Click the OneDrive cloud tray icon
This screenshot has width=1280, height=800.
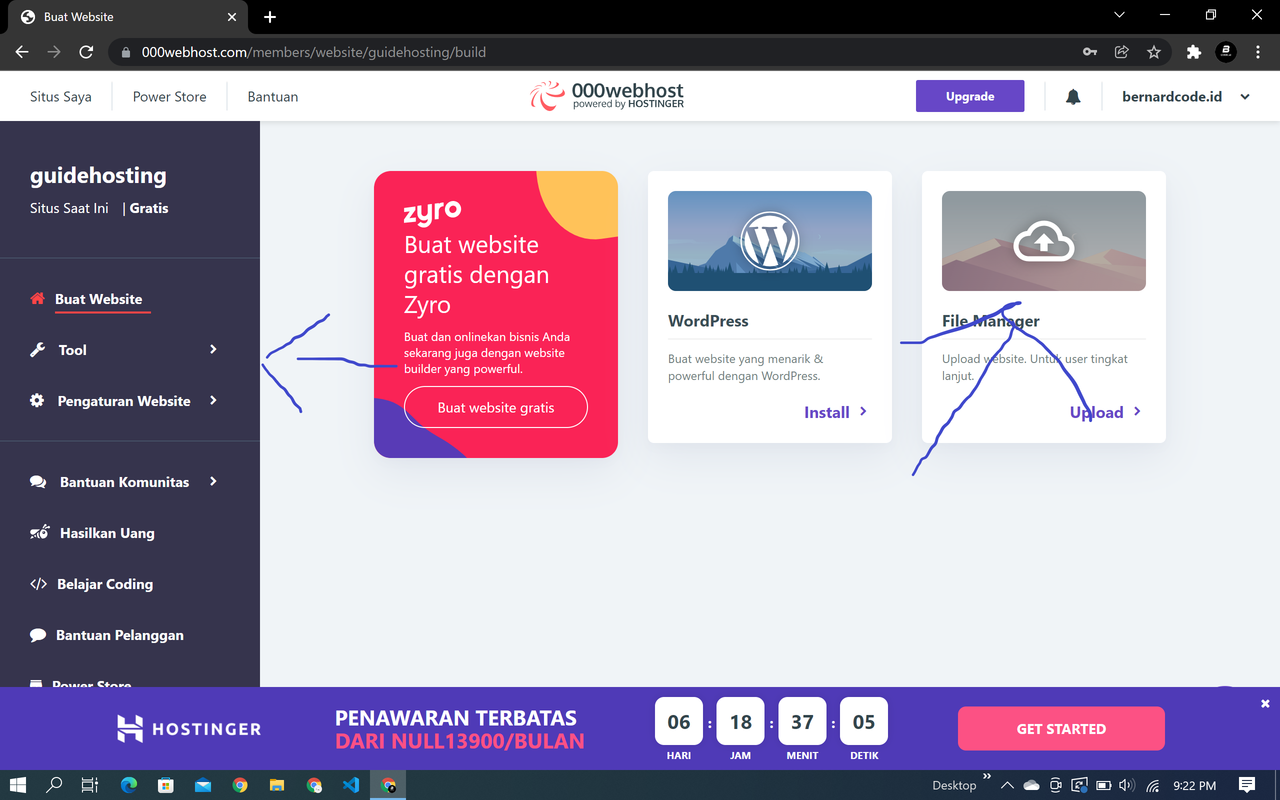click(x=1031, y=786)
